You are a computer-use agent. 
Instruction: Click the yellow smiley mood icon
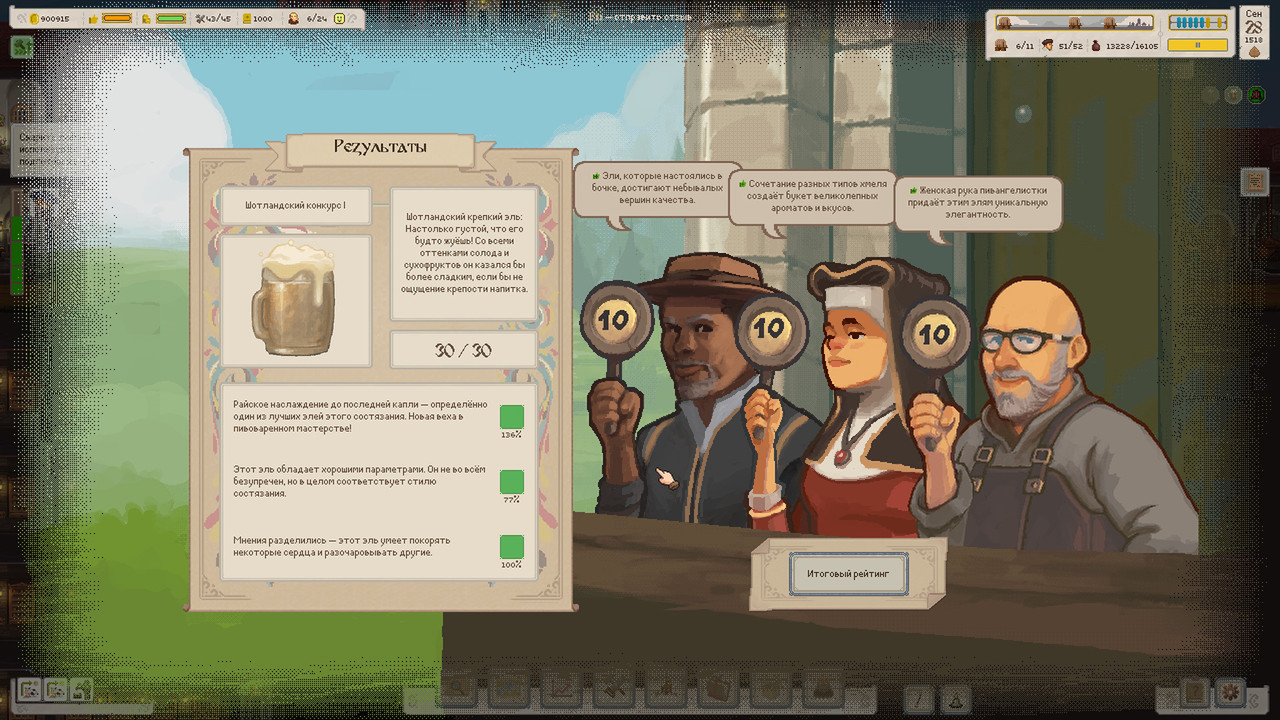click(x=339, y=18)
